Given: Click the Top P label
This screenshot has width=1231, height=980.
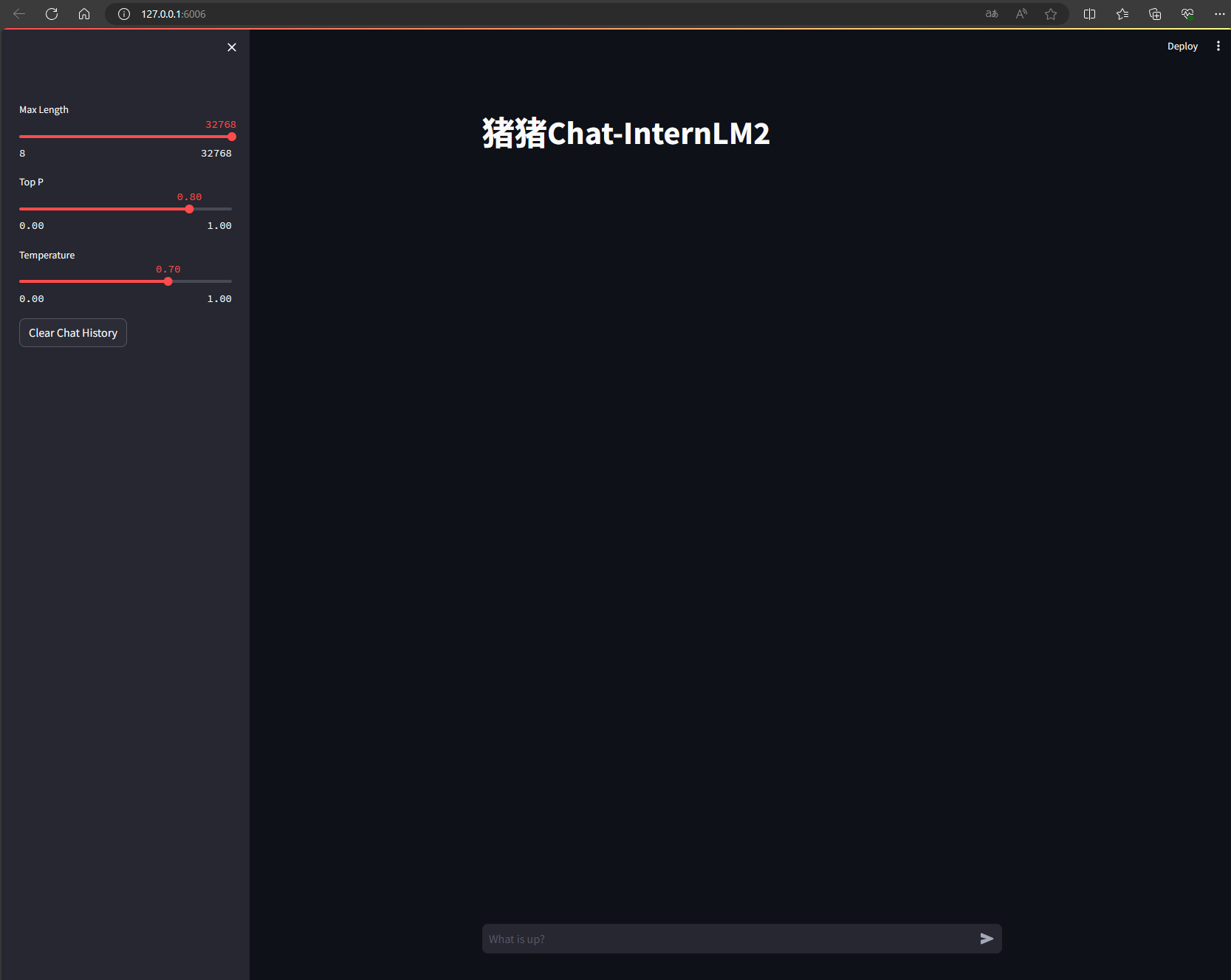Looking at the screenshot, I should (31, 182).
